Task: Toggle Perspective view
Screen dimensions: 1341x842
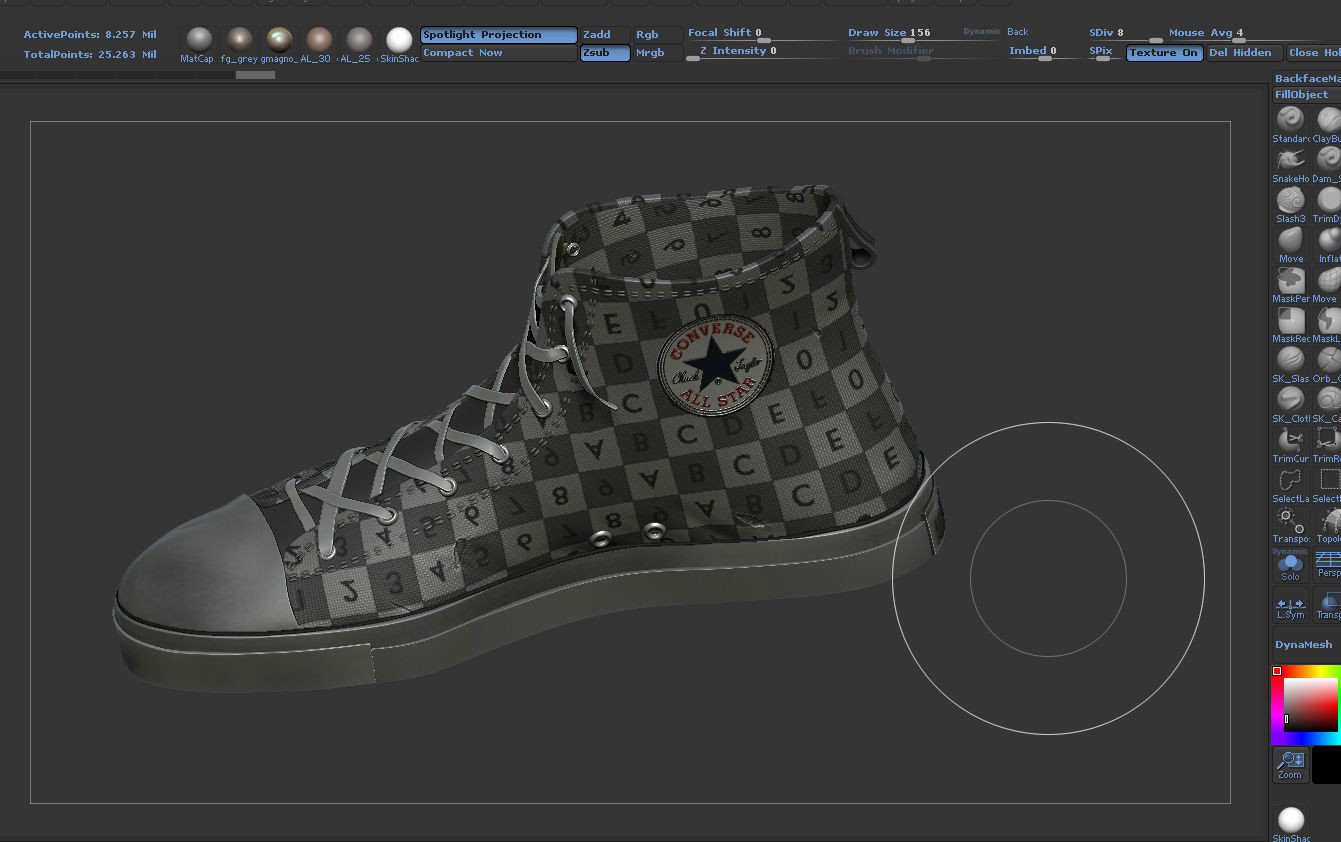Action: [1328, 566]
